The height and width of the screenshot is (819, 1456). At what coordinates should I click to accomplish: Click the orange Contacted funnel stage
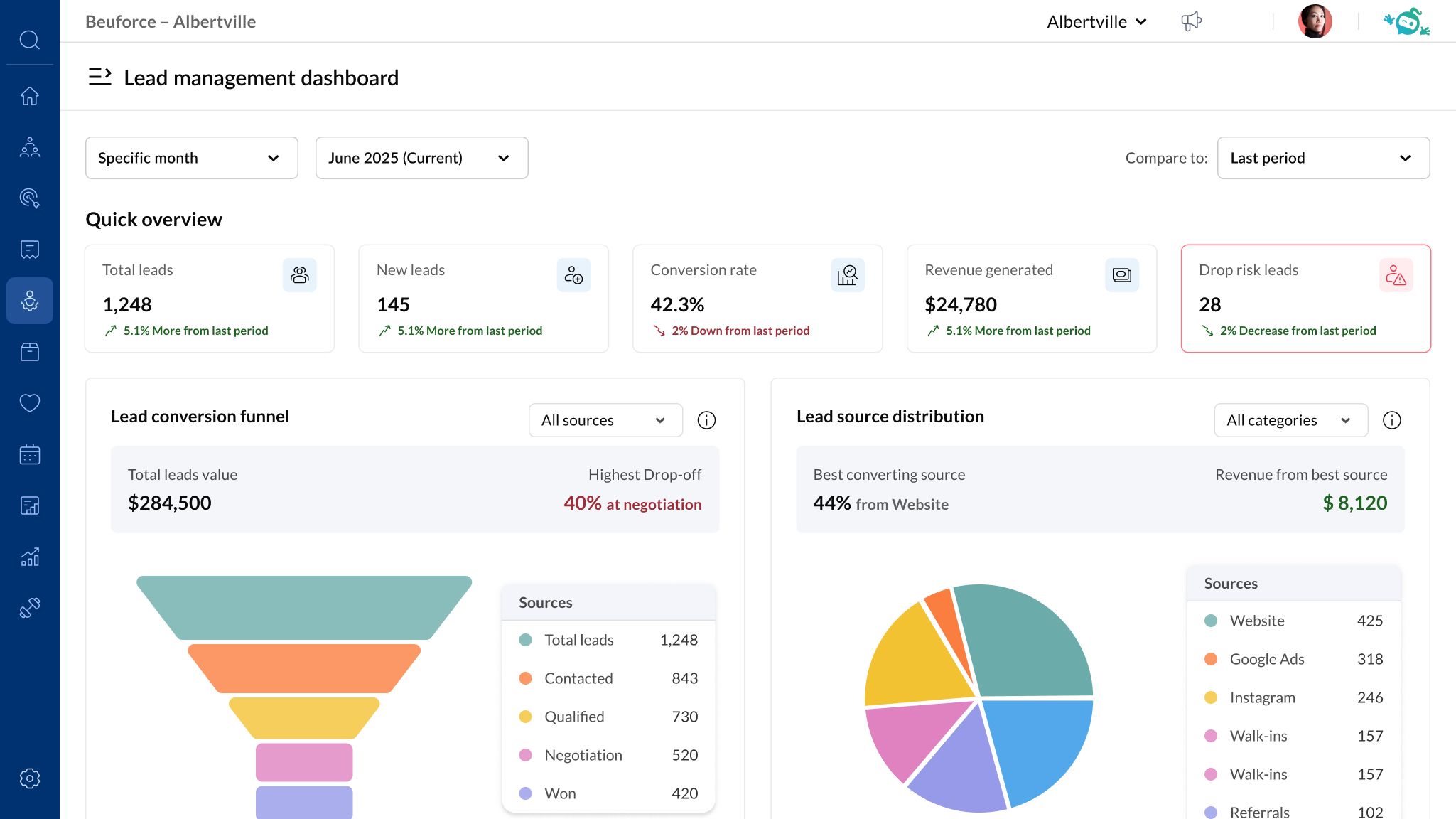(x=304, y=668)
